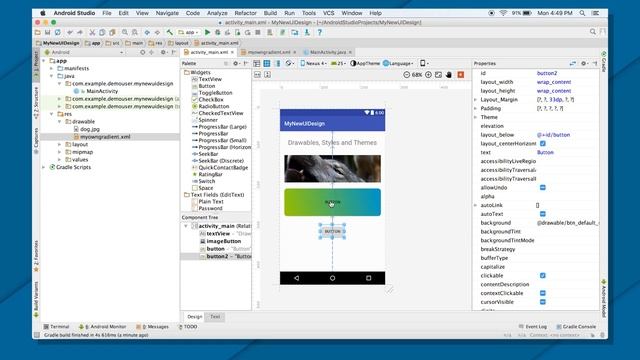
Task: Click toggle expanded properties view icon
Action: [x=573, y=63]
